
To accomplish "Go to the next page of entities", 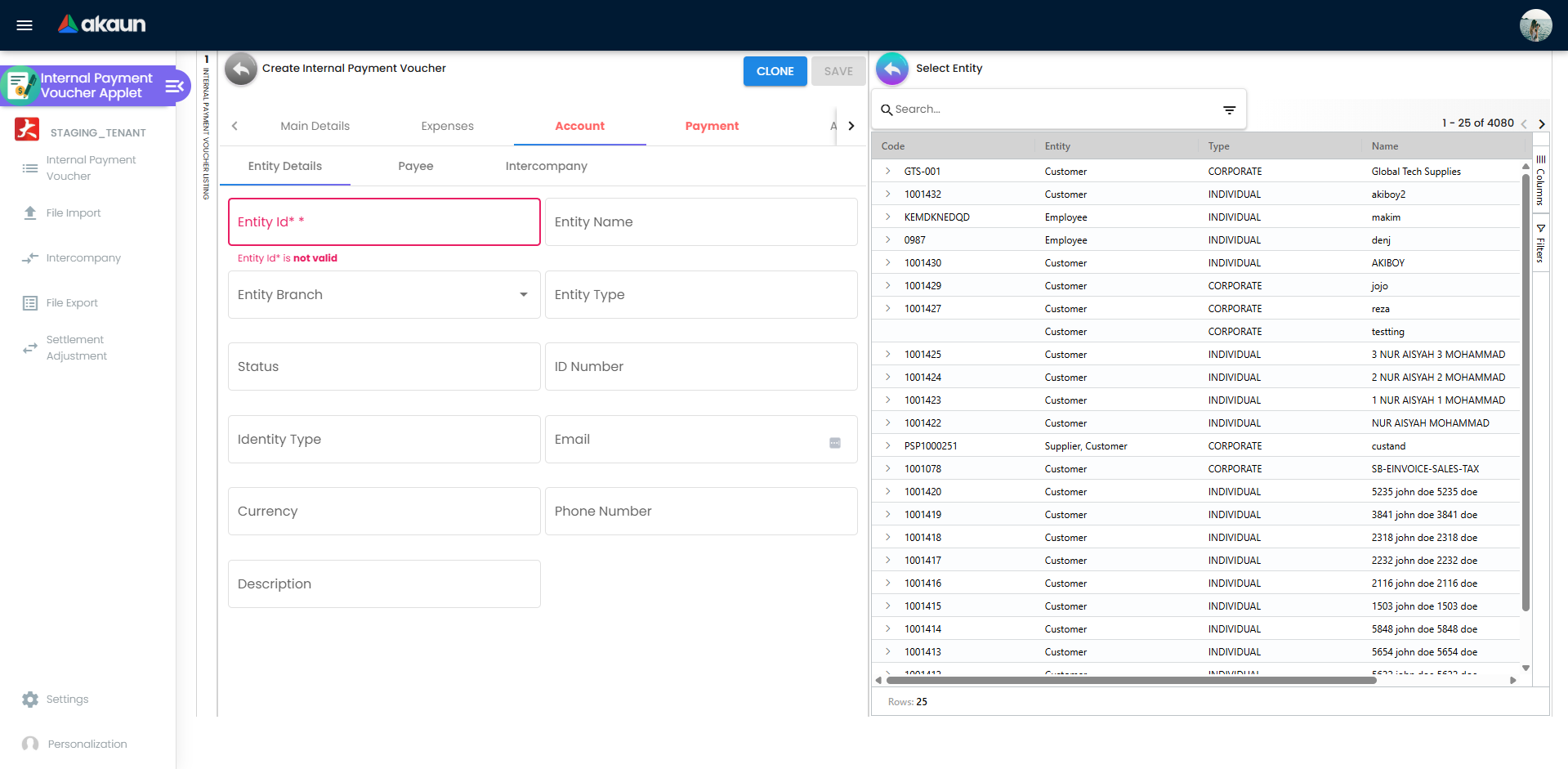I will click(1542, 123).
